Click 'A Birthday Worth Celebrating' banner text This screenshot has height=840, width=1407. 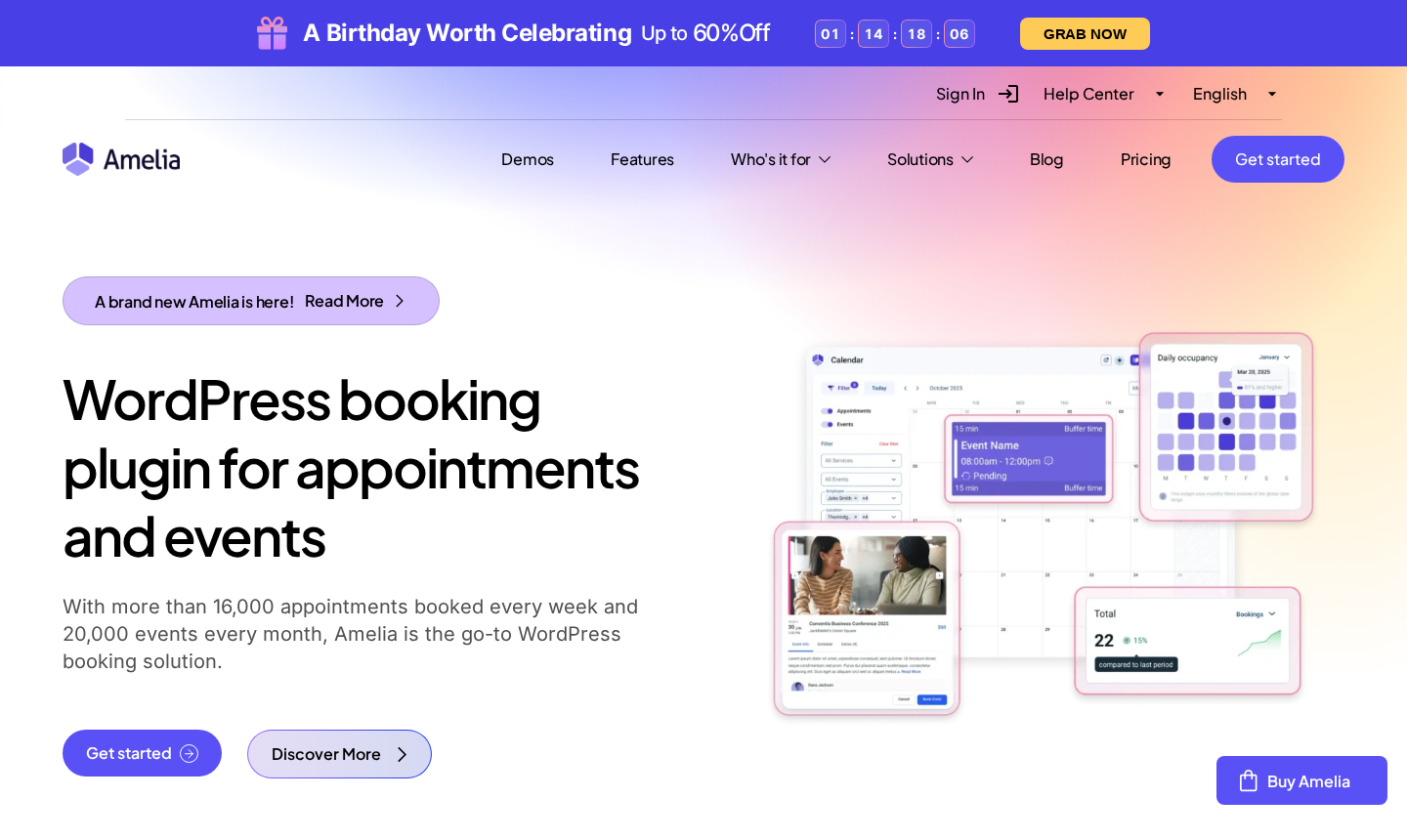(467, 33)
